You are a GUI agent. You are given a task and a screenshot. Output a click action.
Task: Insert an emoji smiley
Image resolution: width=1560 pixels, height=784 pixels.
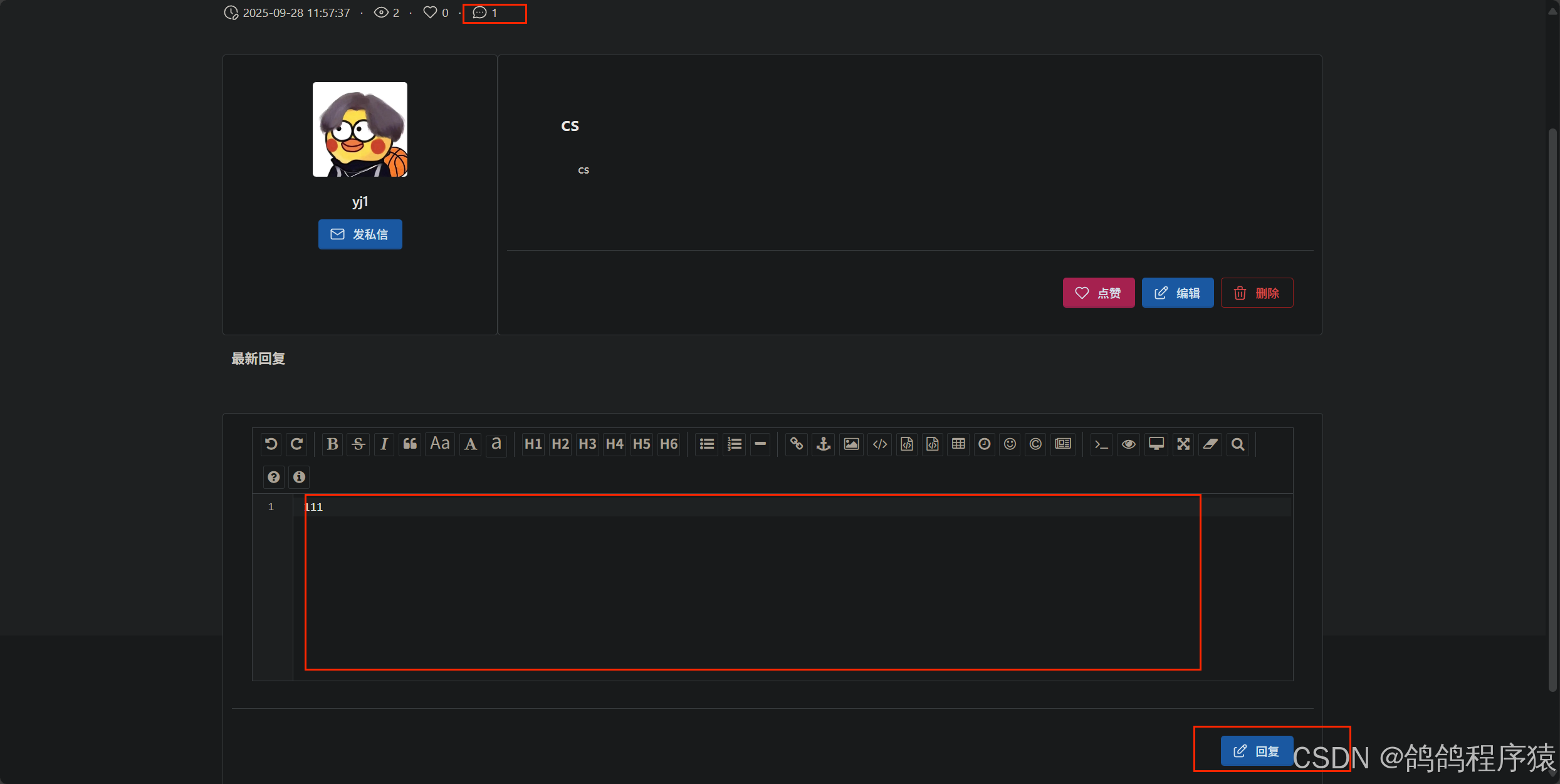pos(1010,444)
